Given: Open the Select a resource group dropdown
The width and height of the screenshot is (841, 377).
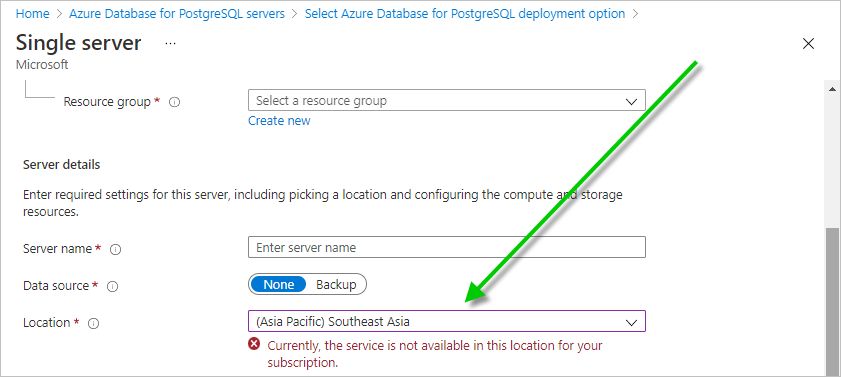Looking at the screenshot, I should click(x=447, y=101).
